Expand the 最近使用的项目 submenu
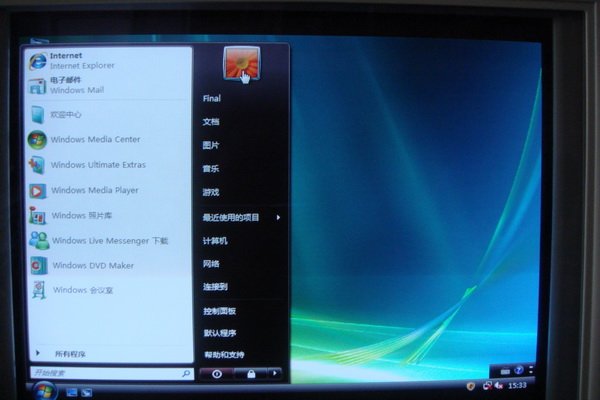This screenshot has width=600, height=400. [242, 217]
